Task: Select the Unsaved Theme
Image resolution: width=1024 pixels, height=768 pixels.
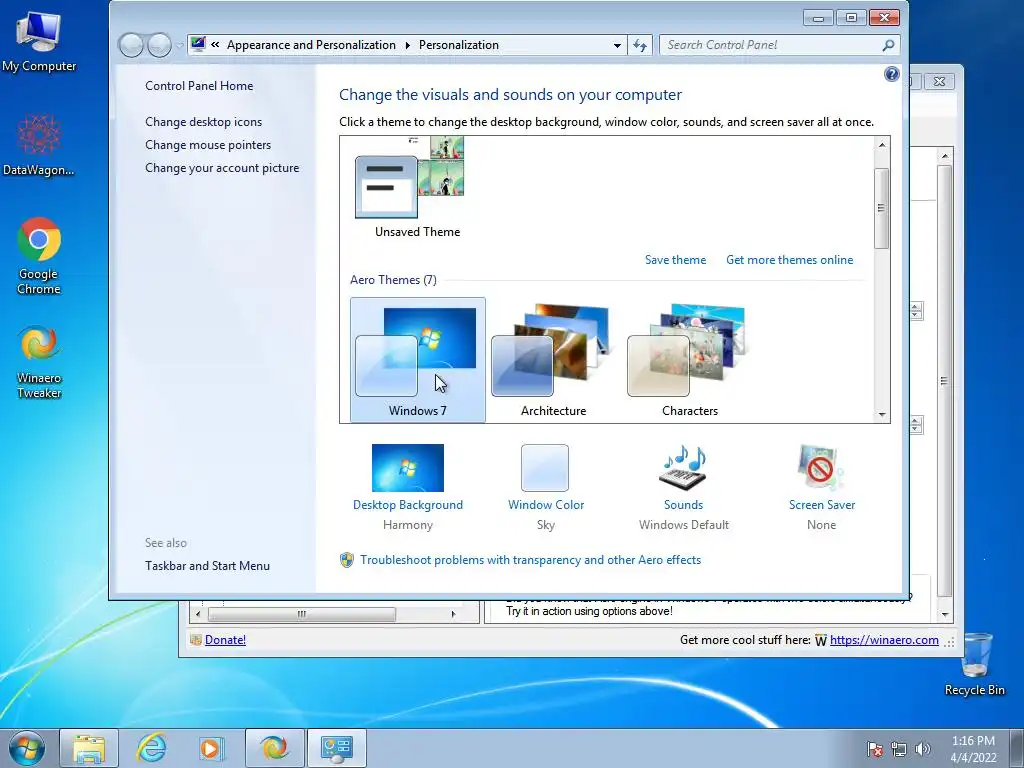Action: [418, 187]
